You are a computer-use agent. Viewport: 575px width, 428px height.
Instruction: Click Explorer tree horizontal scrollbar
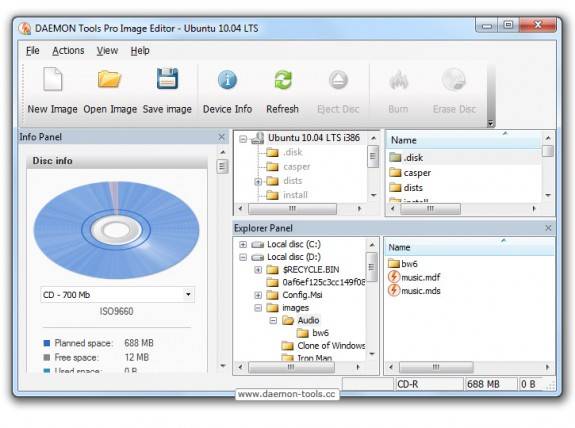pos(291,367)
